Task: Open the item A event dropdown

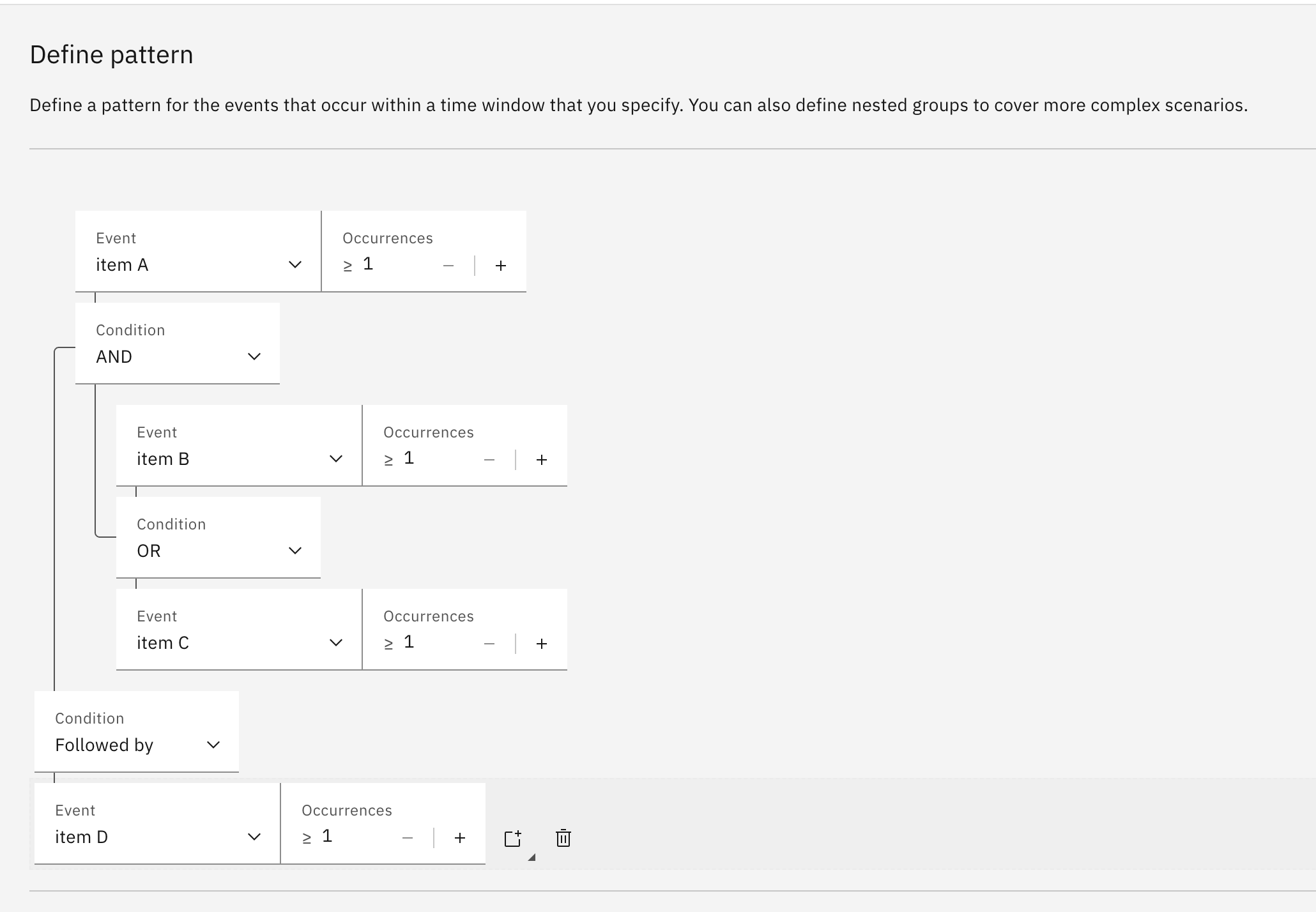Action: [x=198, y=264]
